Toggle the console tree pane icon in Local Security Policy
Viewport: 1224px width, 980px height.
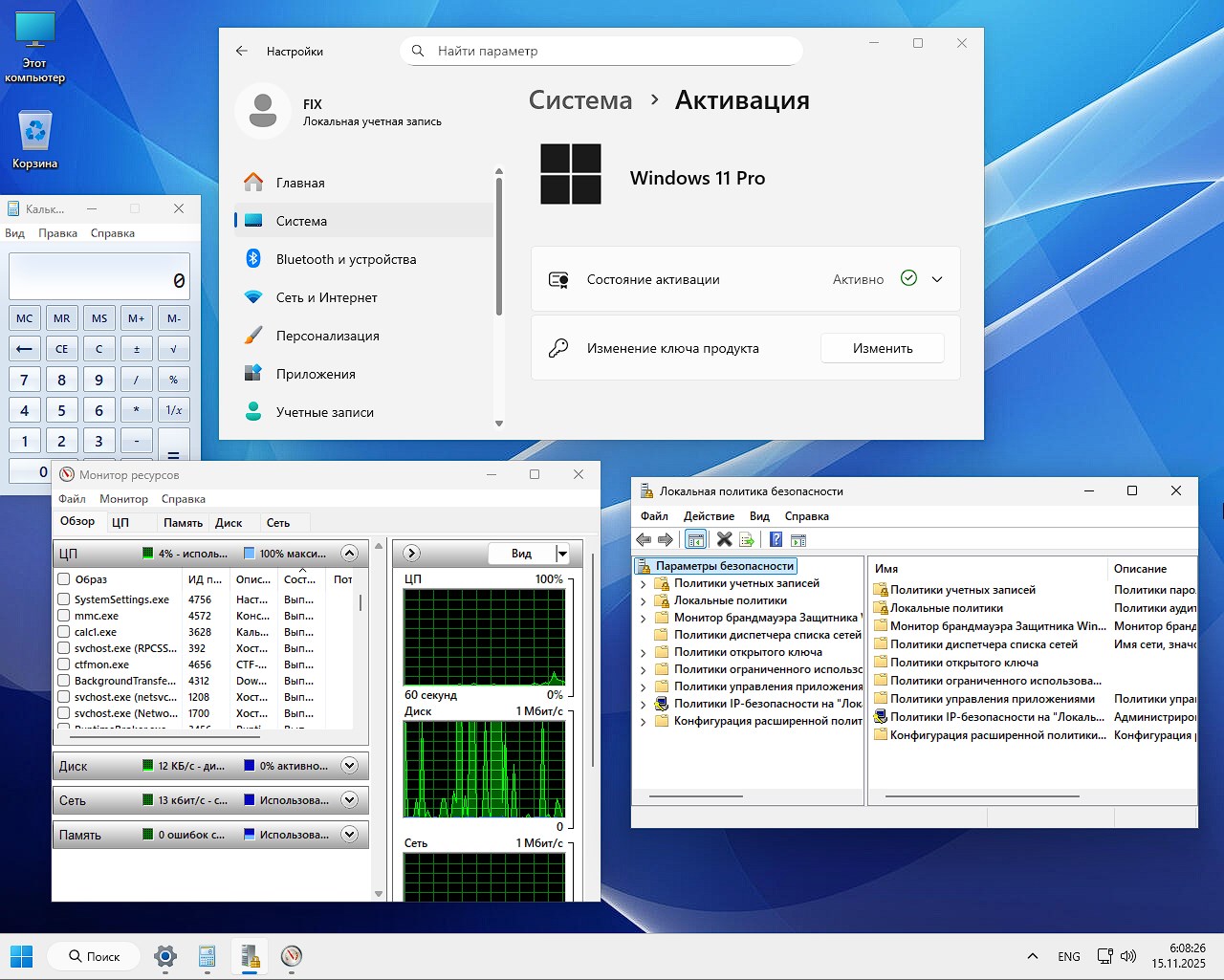(695, 539)
